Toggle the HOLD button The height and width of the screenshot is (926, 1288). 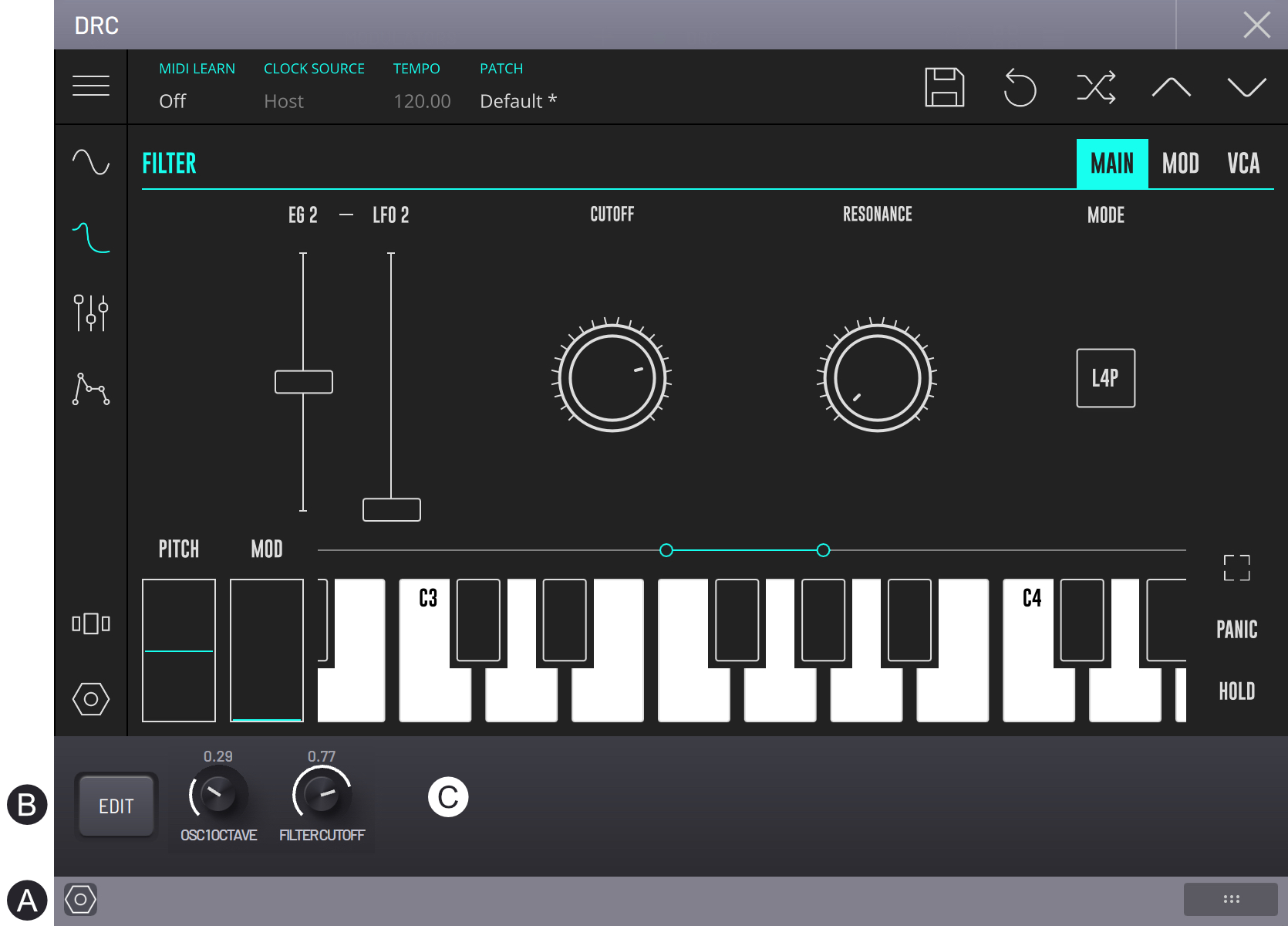point(1237,691)
